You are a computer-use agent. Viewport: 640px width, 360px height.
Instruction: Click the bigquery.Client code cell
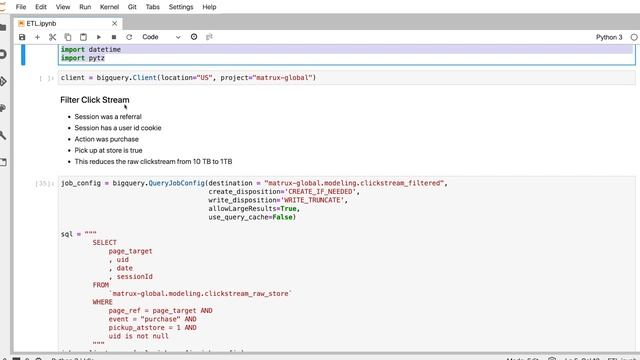pyautogui.click(x=347, y=78)
